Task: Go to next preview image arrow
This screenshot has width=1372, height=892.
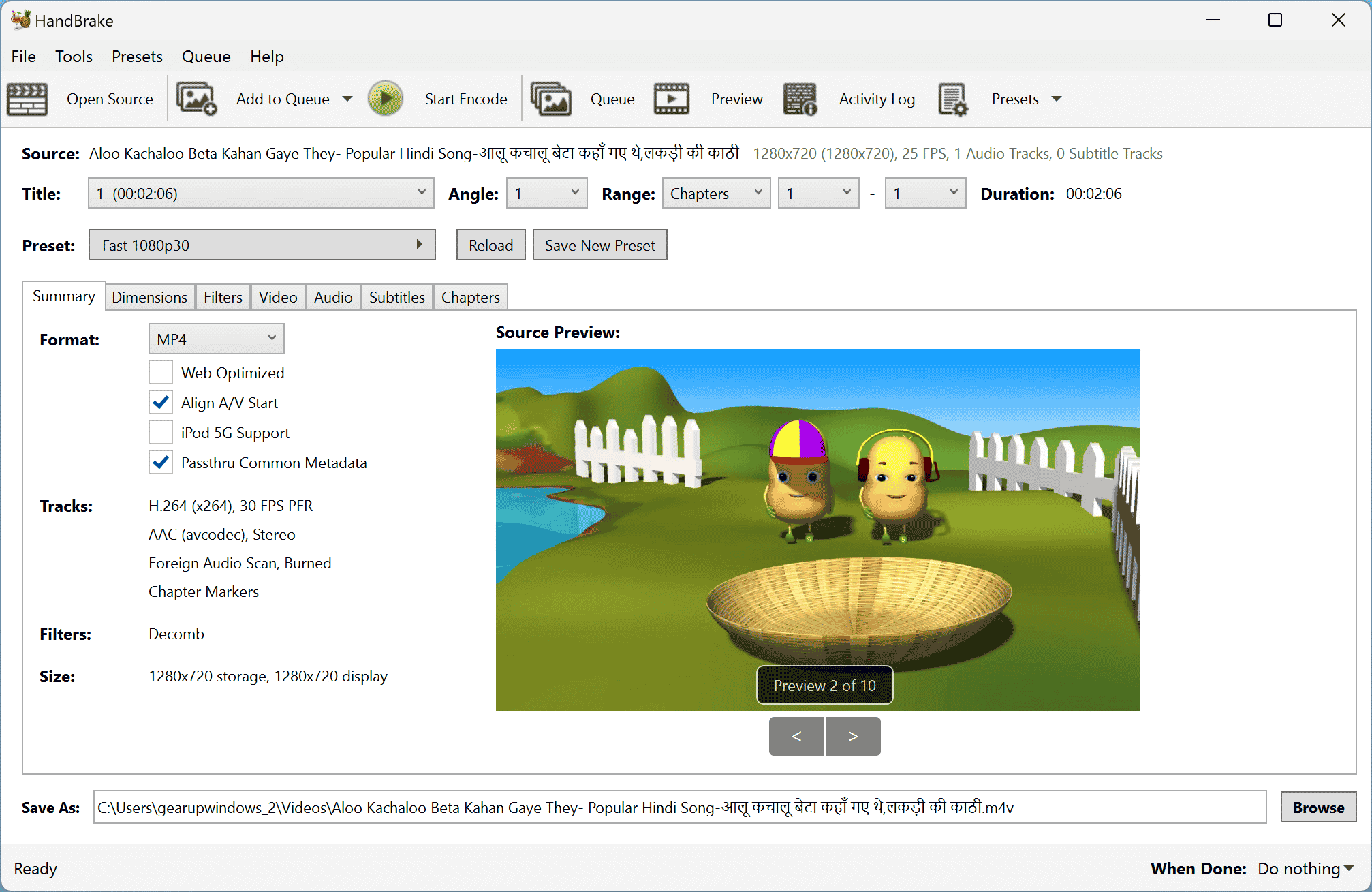Action: [x=853, y=736]
